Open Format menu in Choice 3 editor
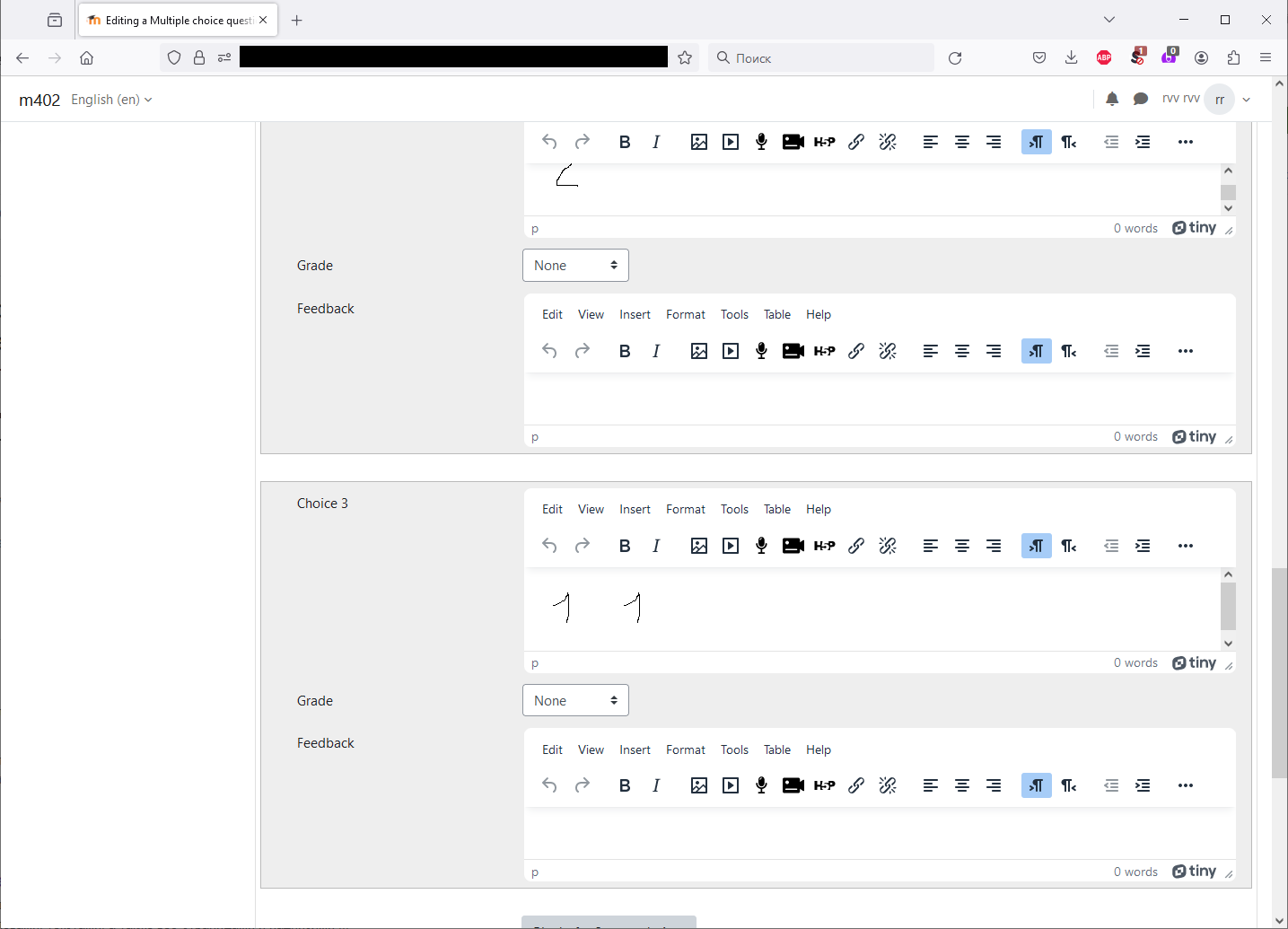 pos(686,509)
